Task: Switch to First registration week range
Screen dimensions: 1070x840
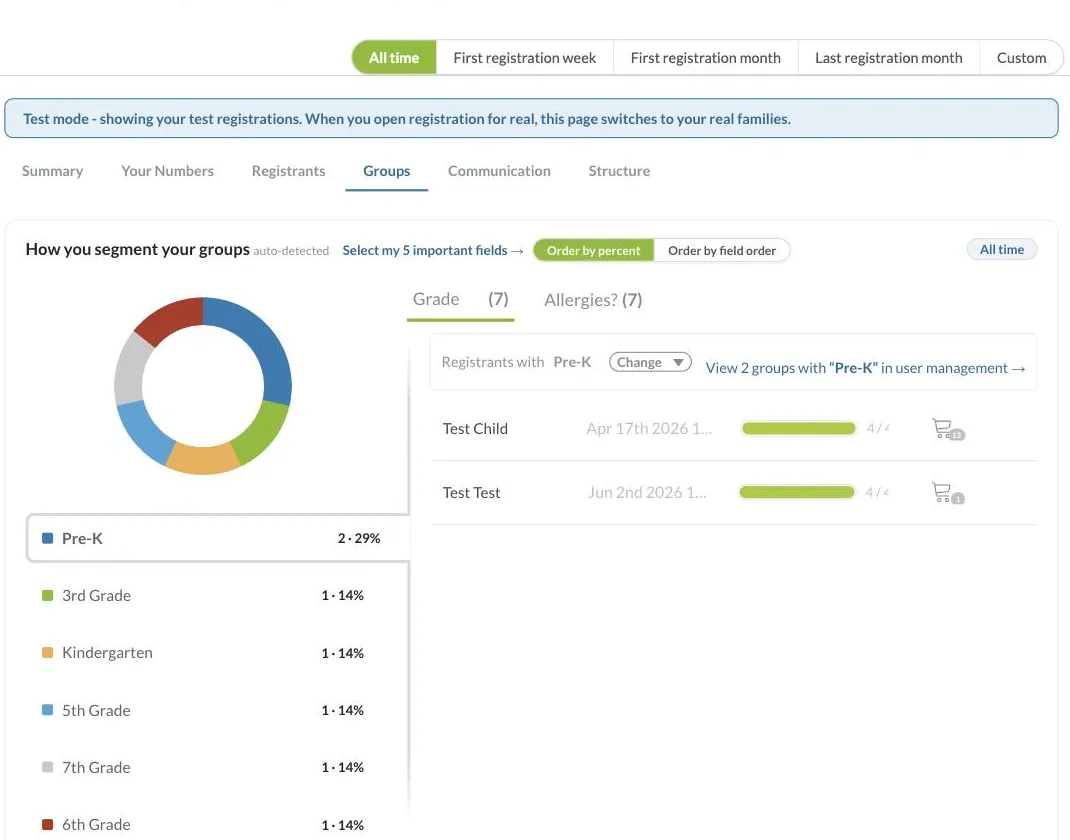Action: 524,58
